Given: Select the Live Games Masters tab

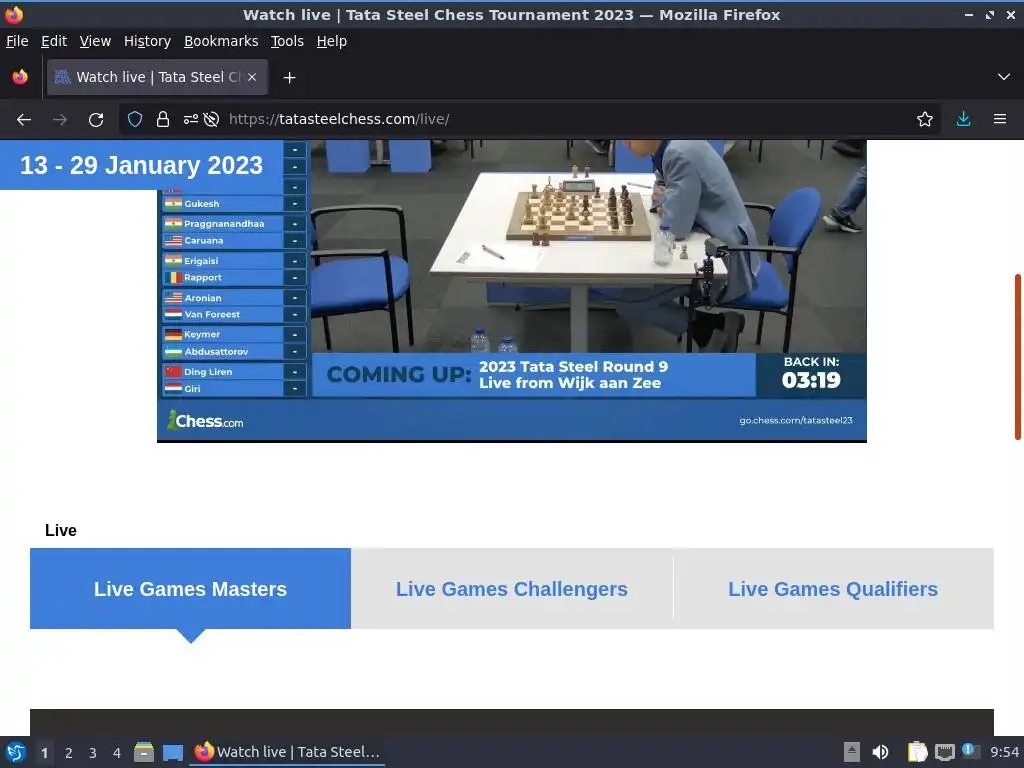Looking at the screenshot, I should (190, 588).
